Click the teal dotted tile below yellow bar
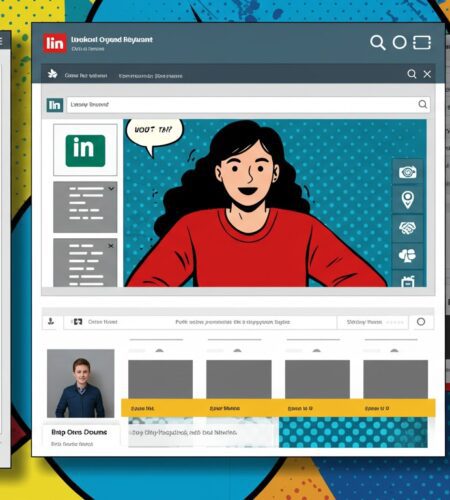450x500 pixels. click(353, 432)
